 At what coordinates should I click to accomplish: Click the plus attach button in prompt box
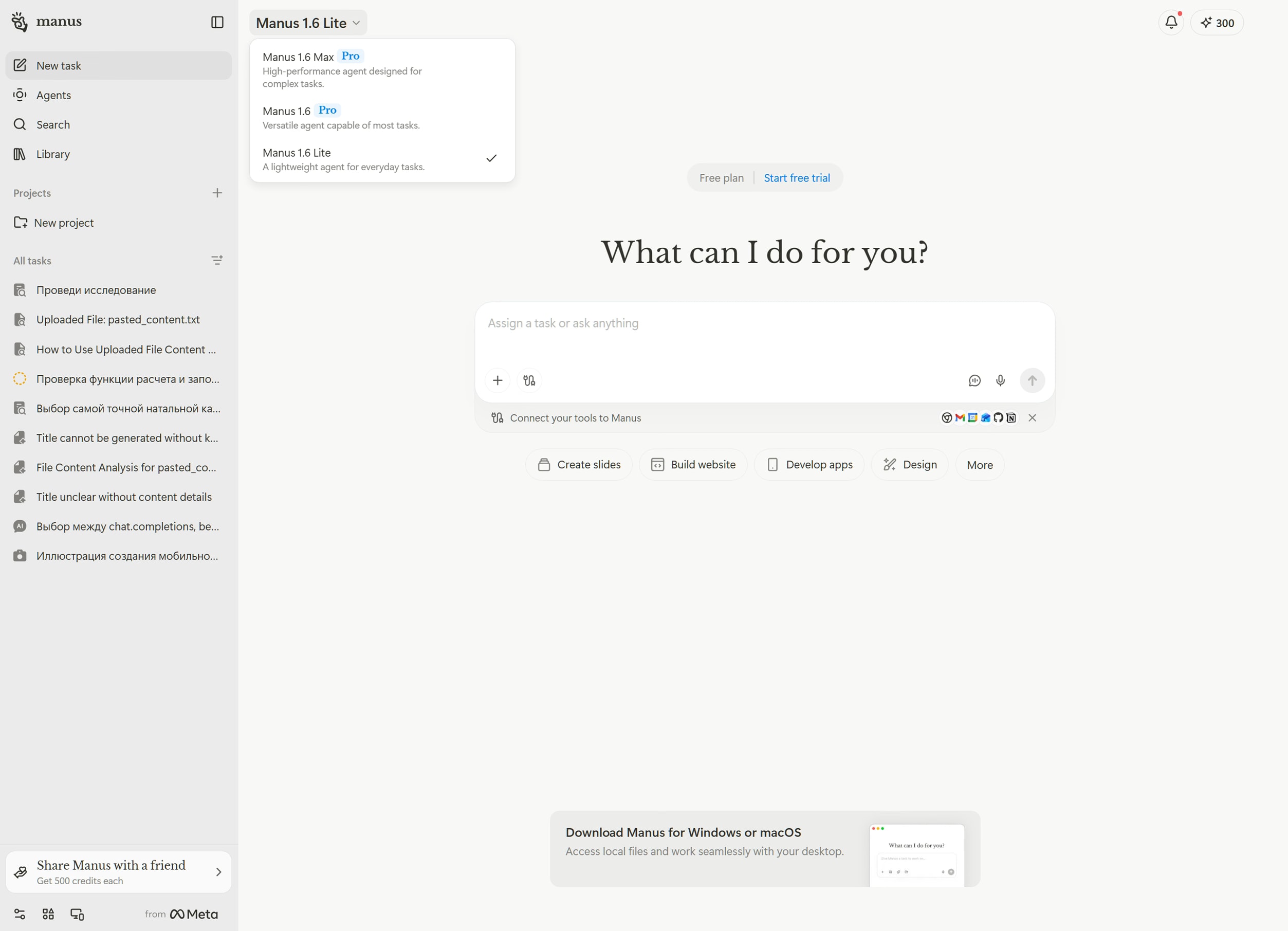[x=498, y=380]
